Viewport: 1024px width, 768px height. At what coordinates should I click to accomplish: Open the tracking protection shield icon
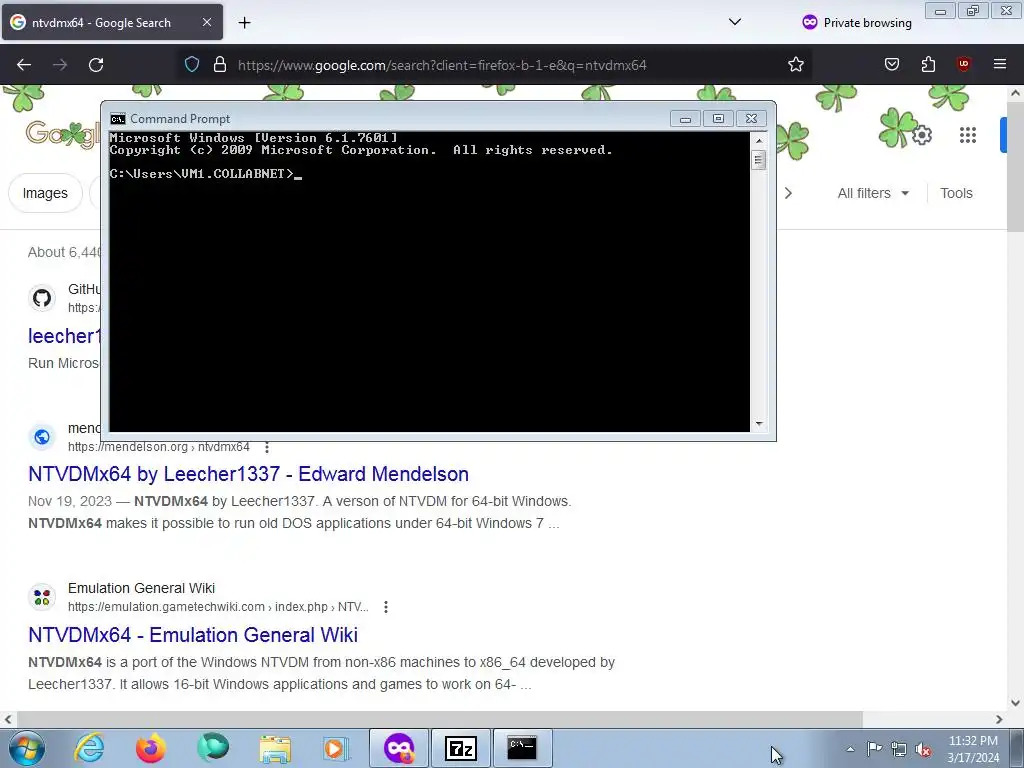(191, 65)
